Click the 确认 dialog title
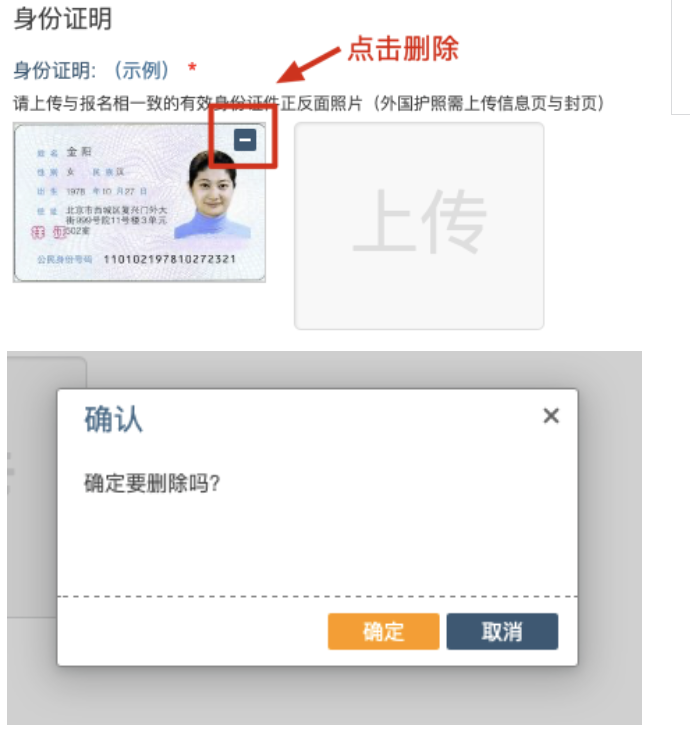Viewport: 690px width, 735px height. tap(113, 419)
